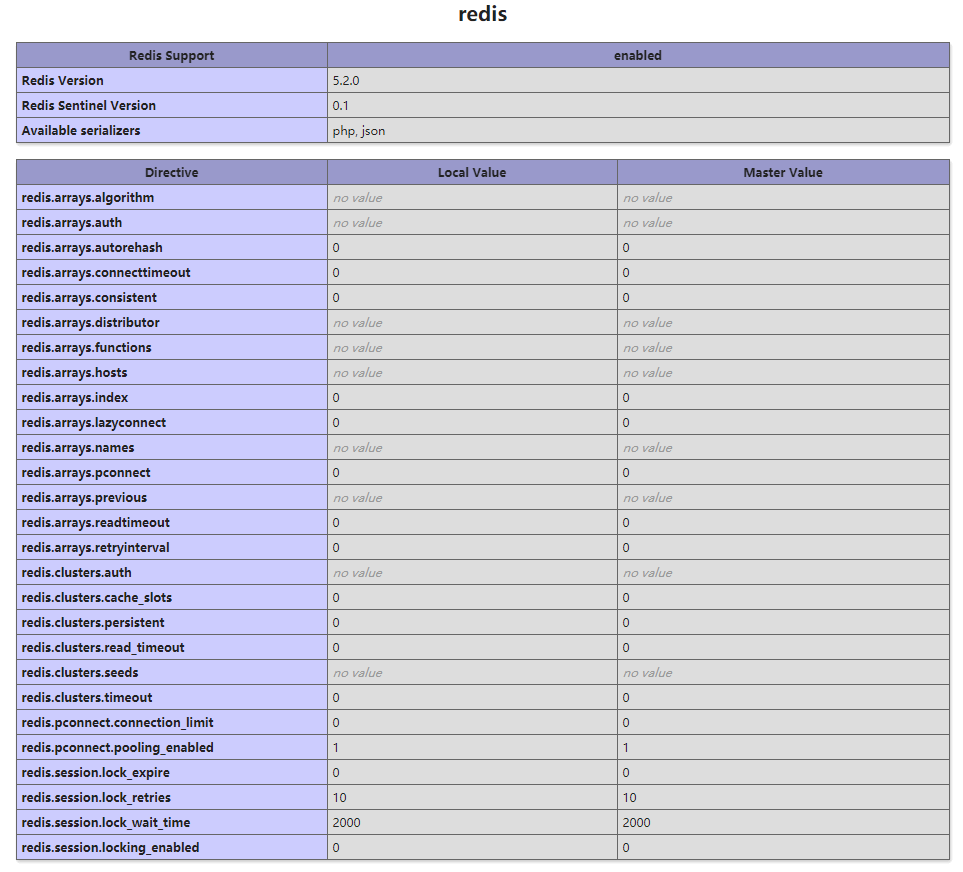The height and width of the screenshot is (872, 963).
Task: Select the 'redis.arrays.previous' directive
Action: click(84, 498)
